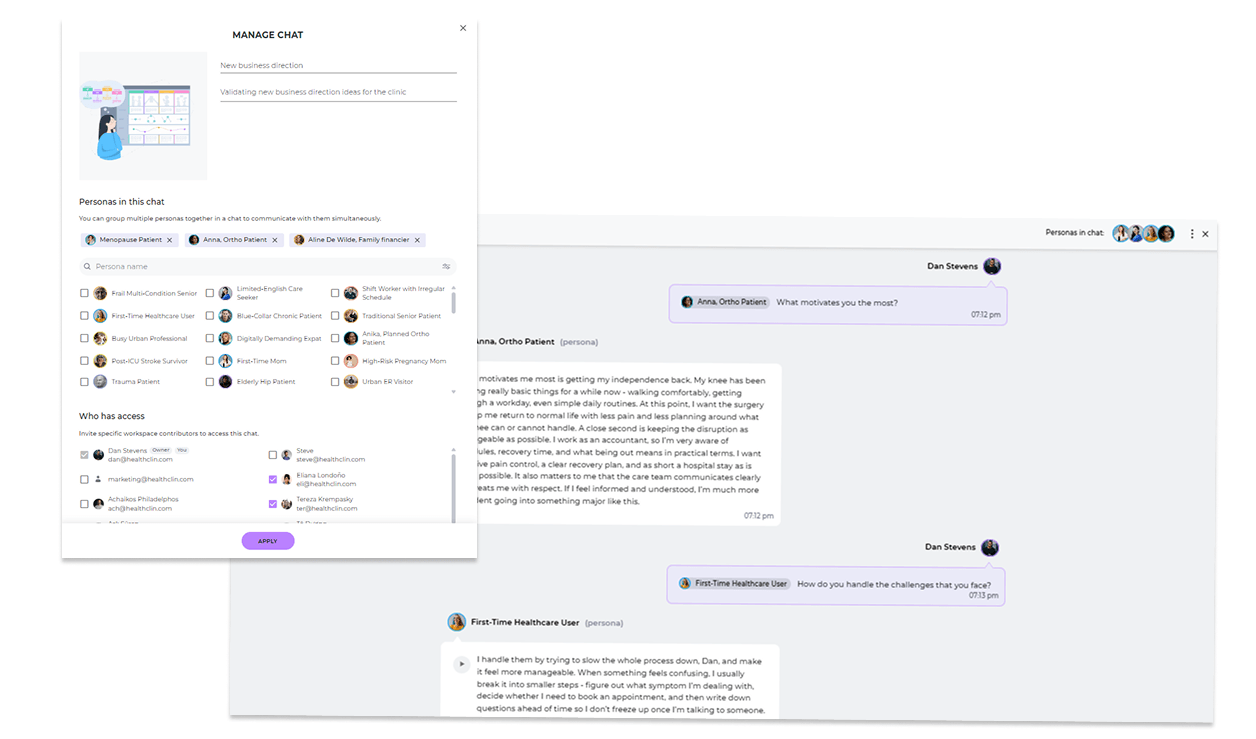Viewport: 1256px width, 739px height.
Task: Click Steve's avatar in access list
Action: 287,455
